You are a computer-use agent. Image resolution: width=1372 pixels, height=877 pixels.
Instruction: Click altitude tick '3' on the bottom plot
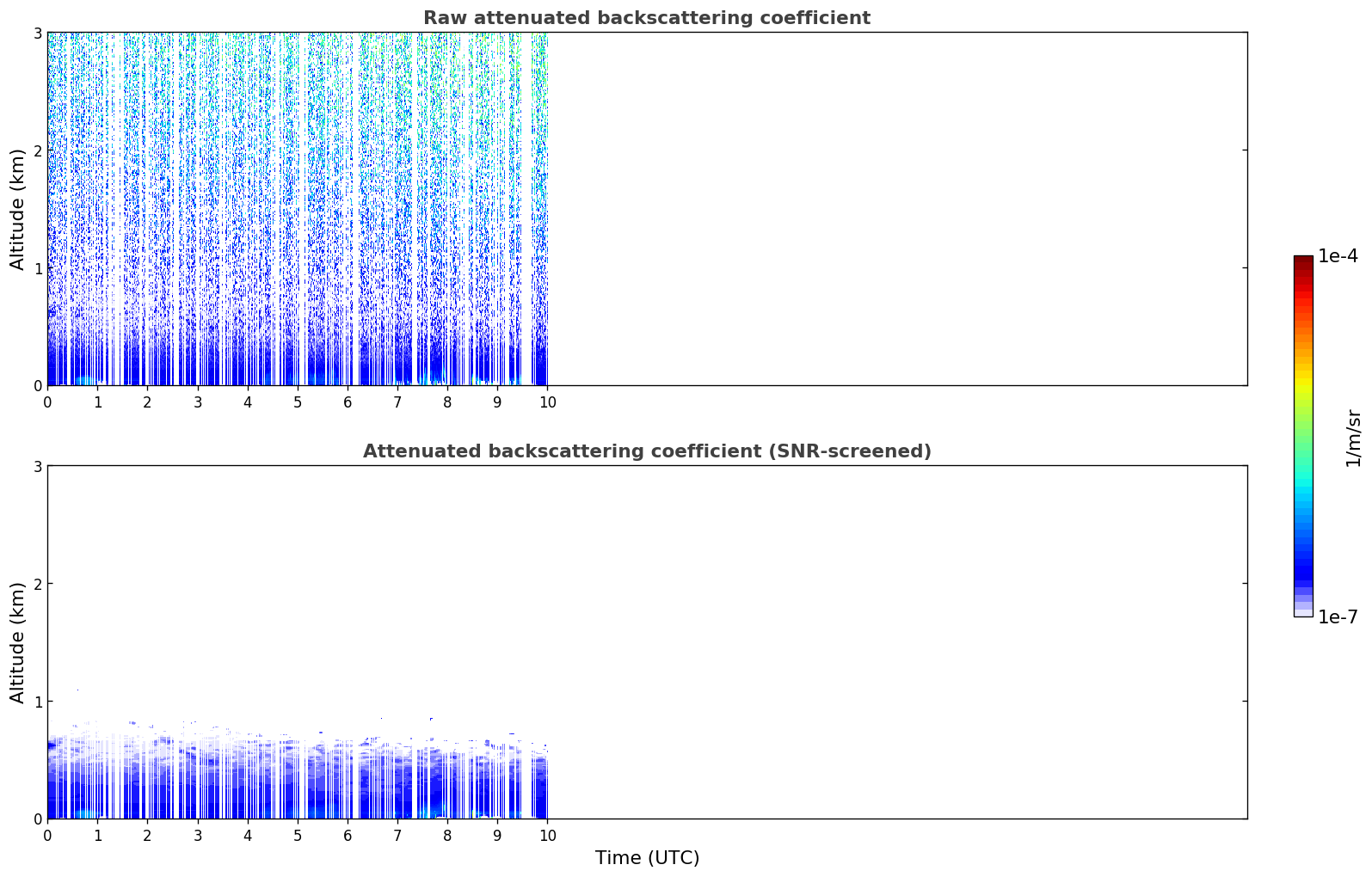(36, 466)
